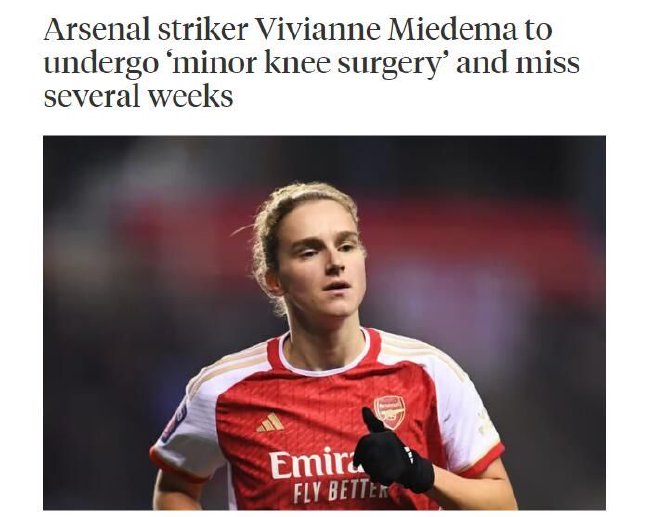Click the Arsenal crest on the jersey
This screenshot has height=517, width=650.
pos(389,411)
